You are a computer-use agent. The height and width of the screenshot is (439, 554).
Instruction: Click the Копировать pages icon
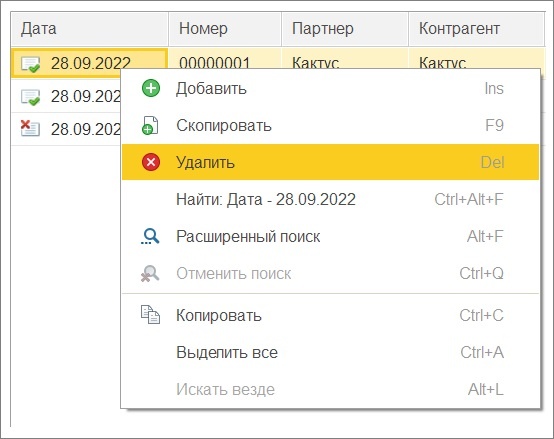[150, 315]
